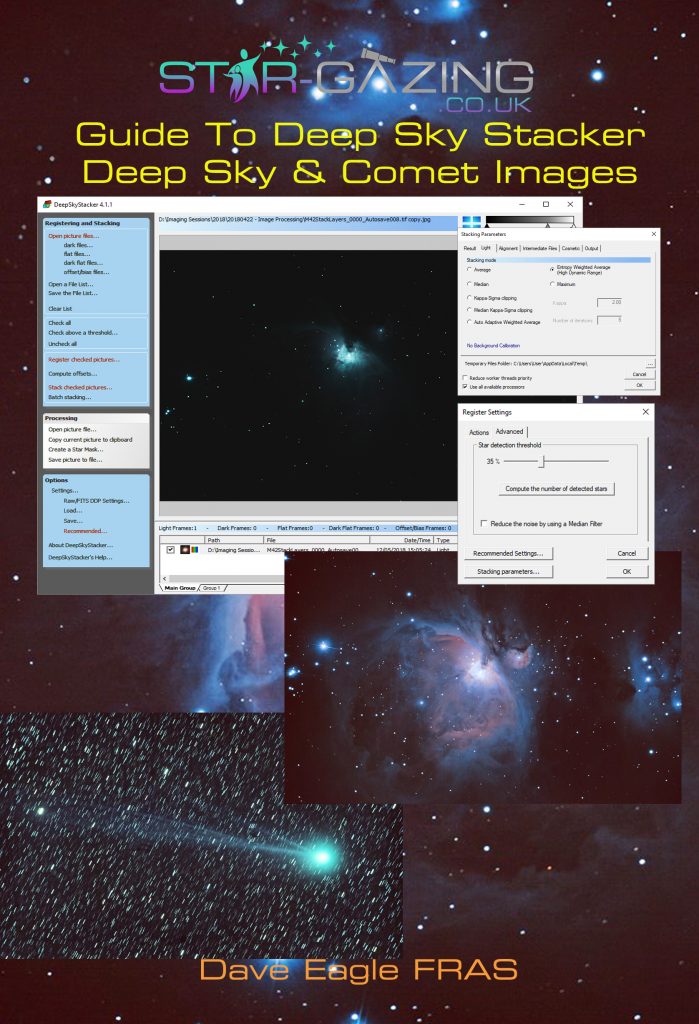Click the file list horizontal scrollbar left arrow
The height and width of the screenshot is (1024, 699).
(x=165, y=579)
